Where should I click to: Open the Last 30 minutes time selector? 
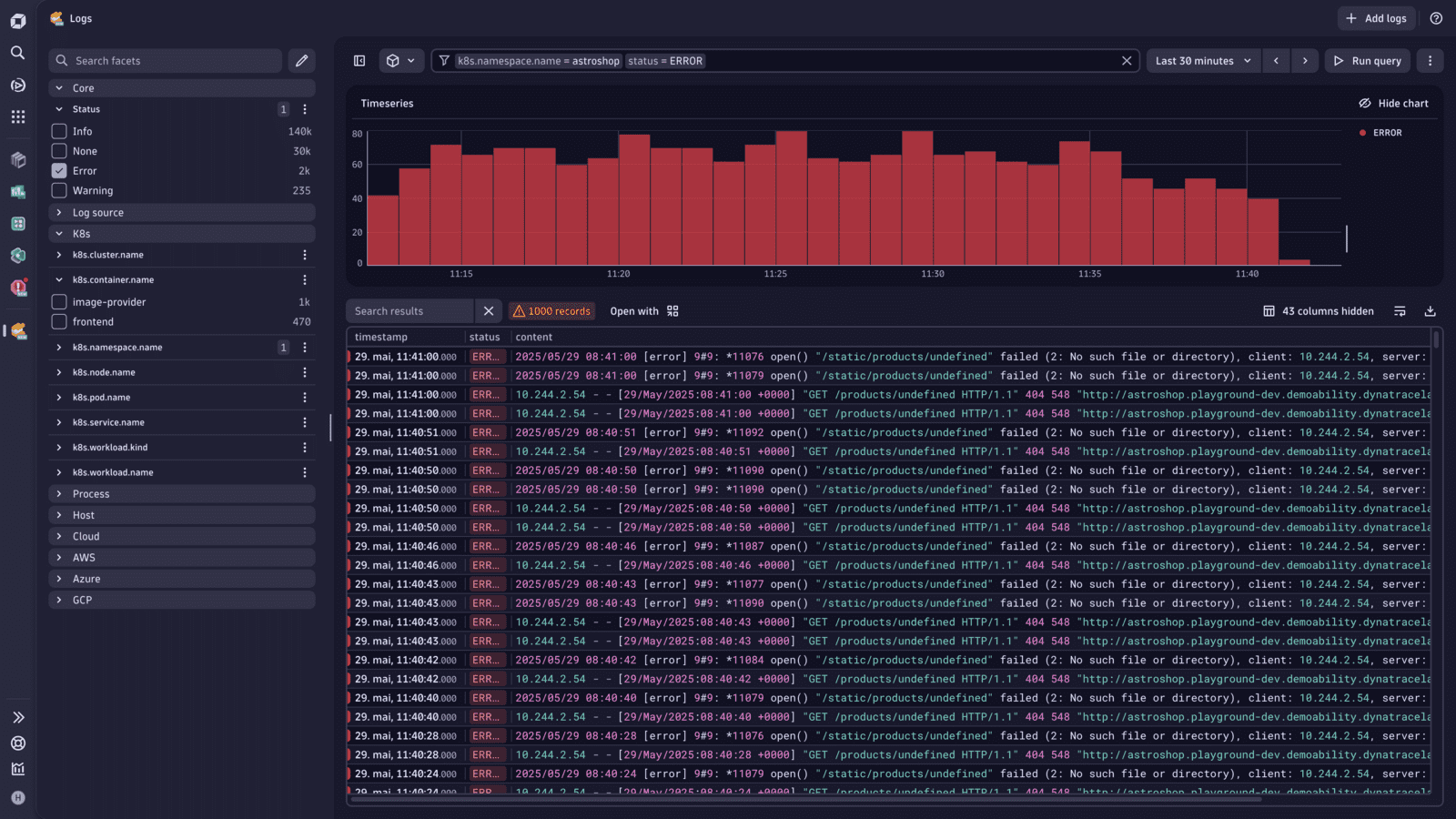tap(1203, 60)
